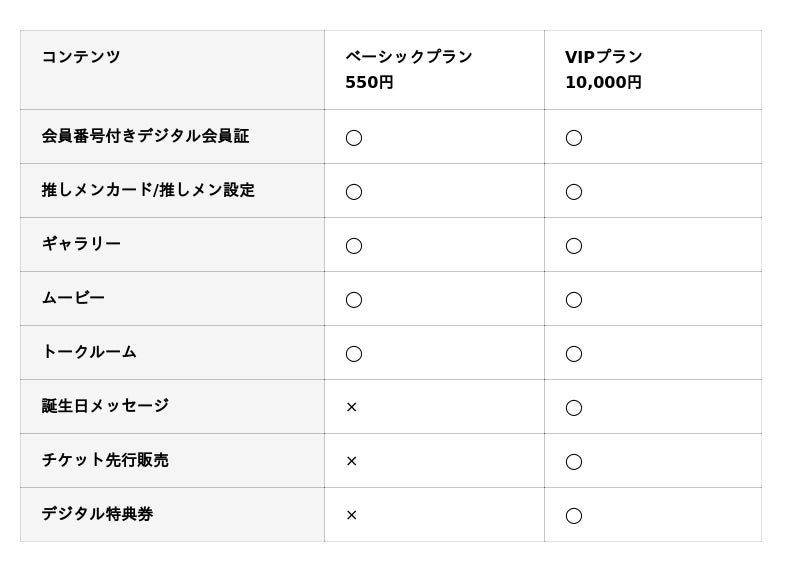The image size is (800, 572).
Task: Select the 推しメンカード/推しメン設定 row label
Action: (148, 190)
